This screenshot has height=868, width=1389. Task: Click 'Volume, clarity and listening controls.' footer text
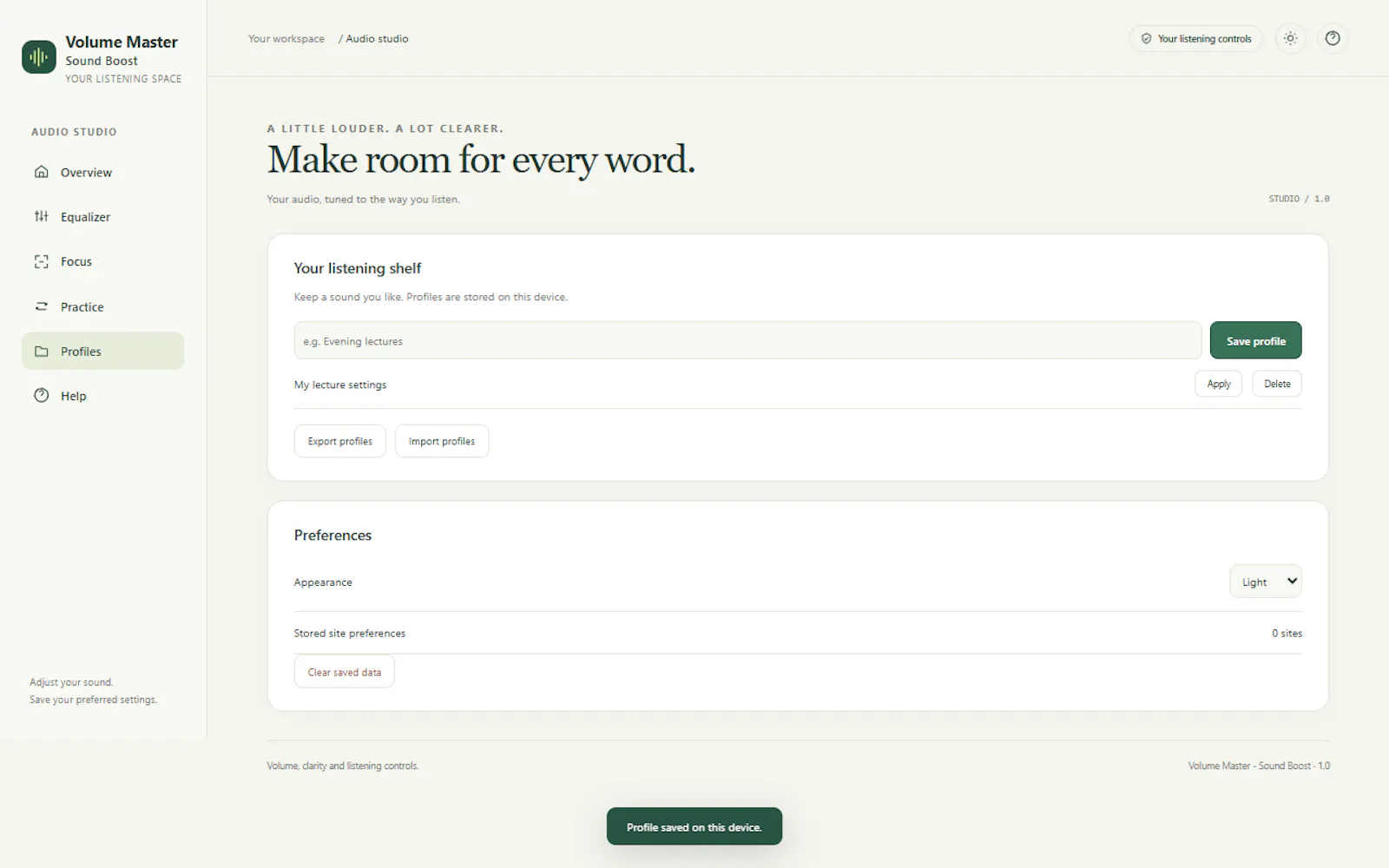(x=343, y=766)
